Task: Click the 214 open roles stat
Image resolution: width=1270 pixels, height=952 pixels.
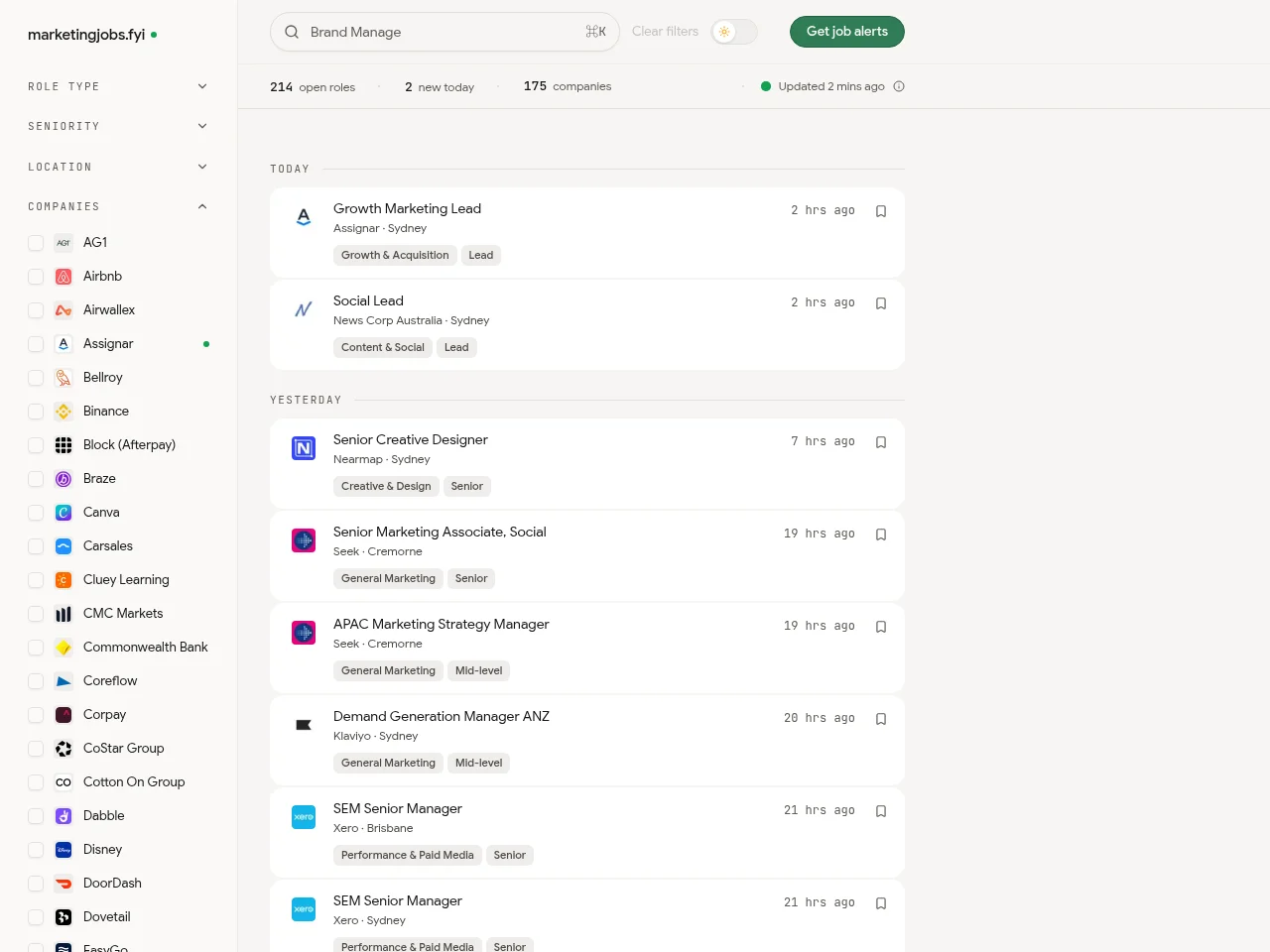Action: (313, 86)
